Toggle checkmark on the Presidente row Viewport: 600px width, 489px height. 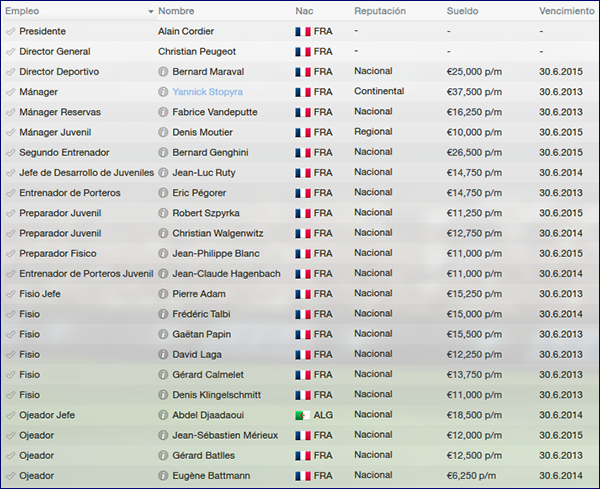(10, 31)
